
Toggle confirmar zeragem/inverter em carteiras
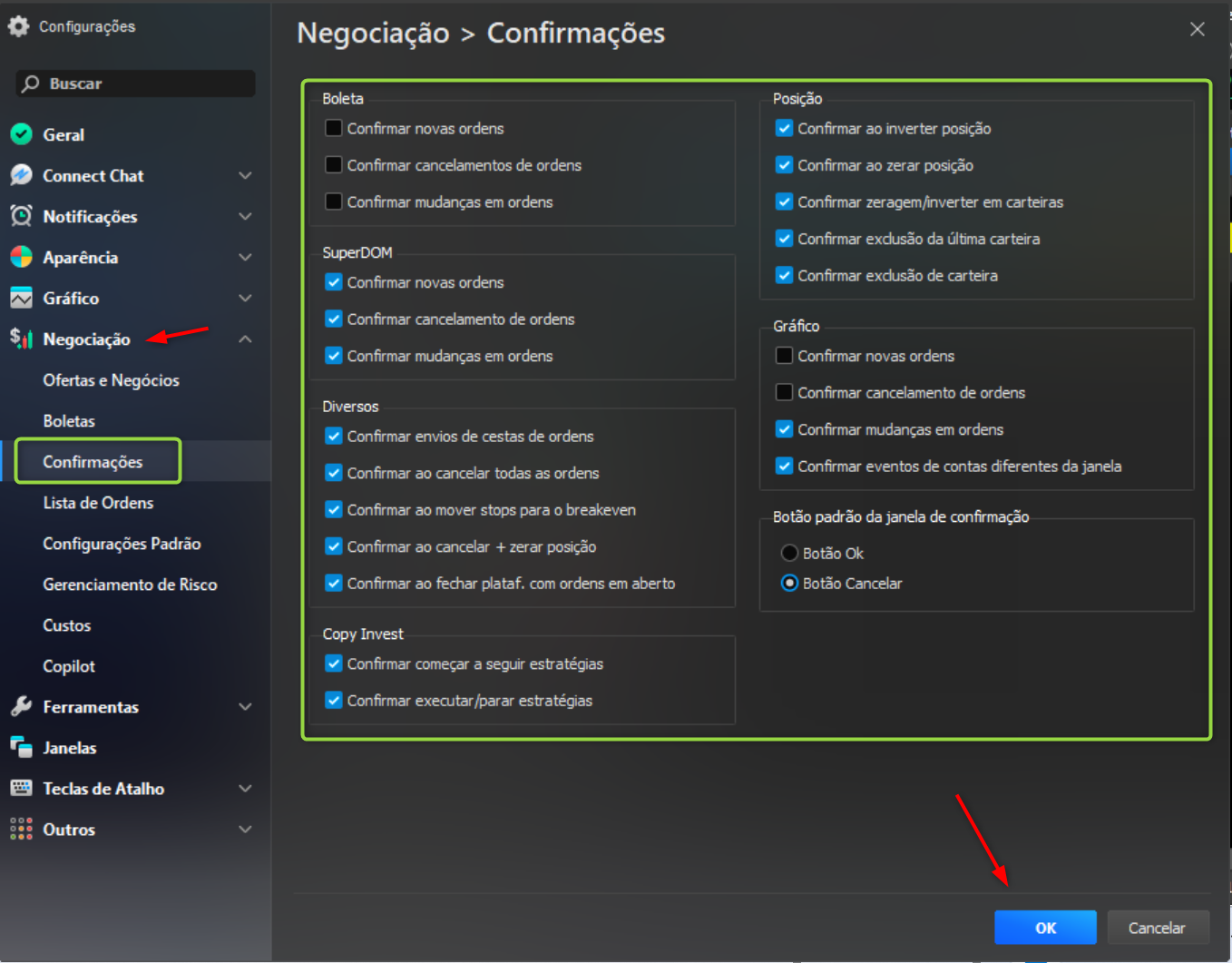pyautogui.click(x=785, y=201)
